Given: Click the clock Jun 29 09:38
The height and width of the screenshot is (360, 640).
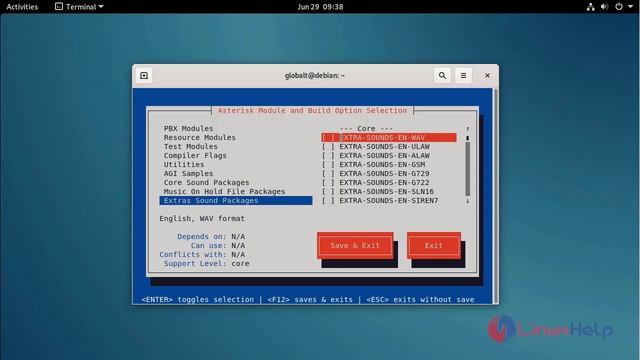Looking at the screenshot, I should pyautogui.click(x=320, y=7).
